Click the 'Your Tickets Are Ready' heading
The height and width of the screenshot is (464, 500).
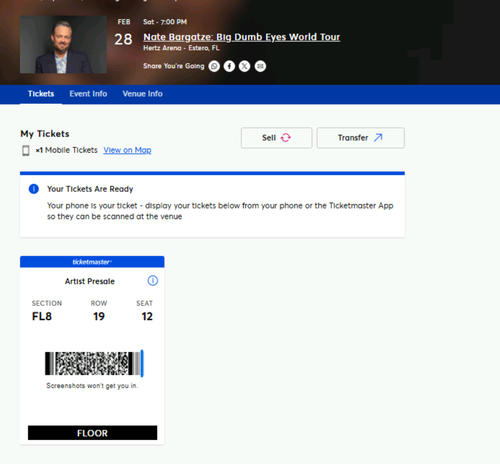(90, 189)
